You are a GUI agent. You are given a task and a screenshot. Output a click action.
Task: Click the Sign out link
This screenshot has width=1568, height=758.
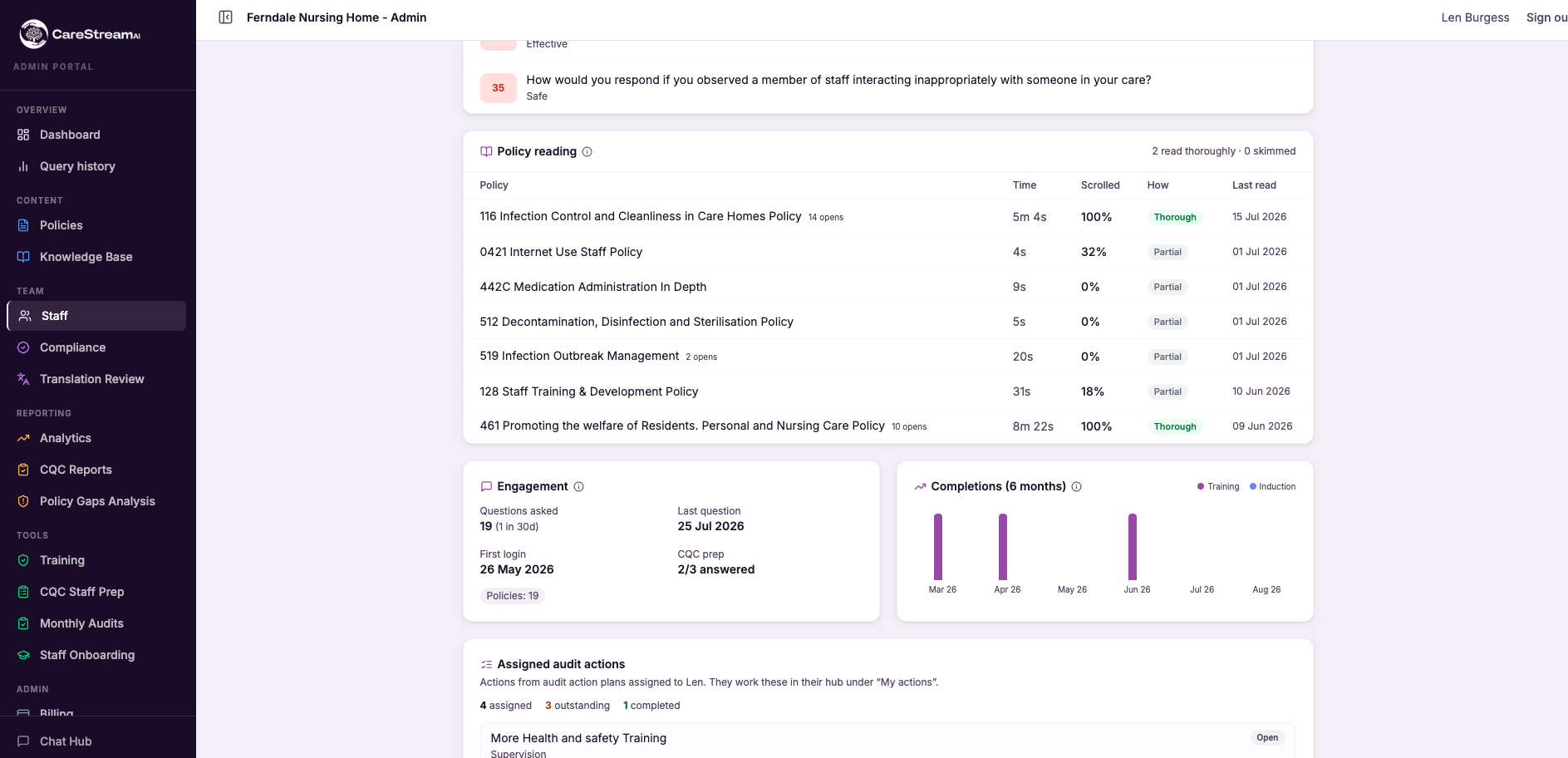[1546, 17]
